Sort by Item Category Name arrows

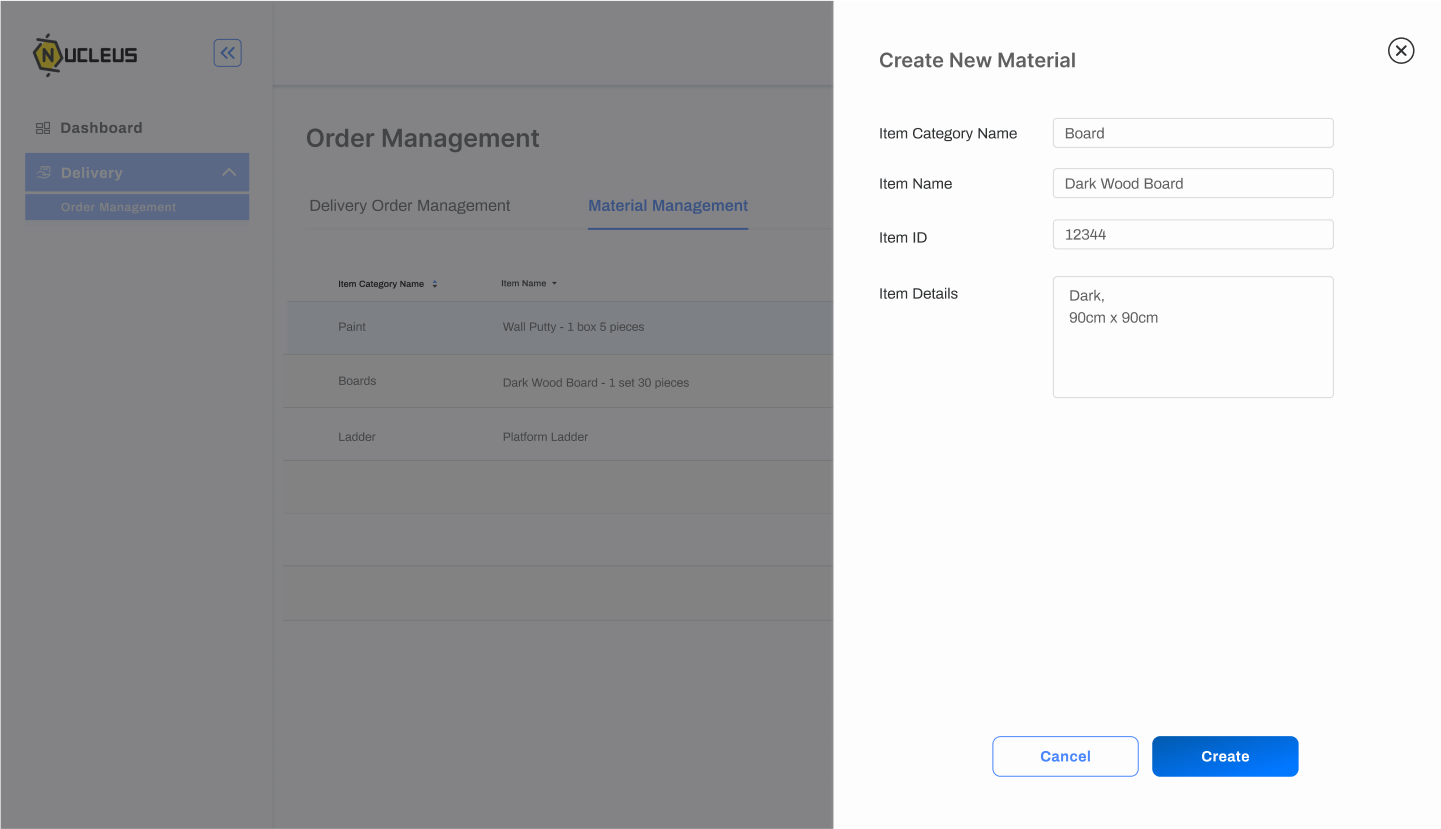pos(435,284)
